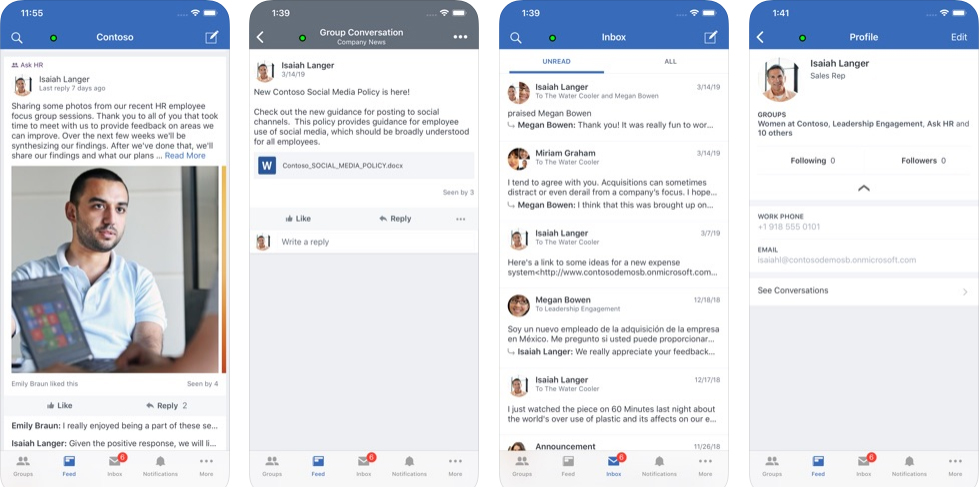This screenshot has width=979, height=487.
Task: Tap the More icon on Inbox screen
Action: coord(705,466)
